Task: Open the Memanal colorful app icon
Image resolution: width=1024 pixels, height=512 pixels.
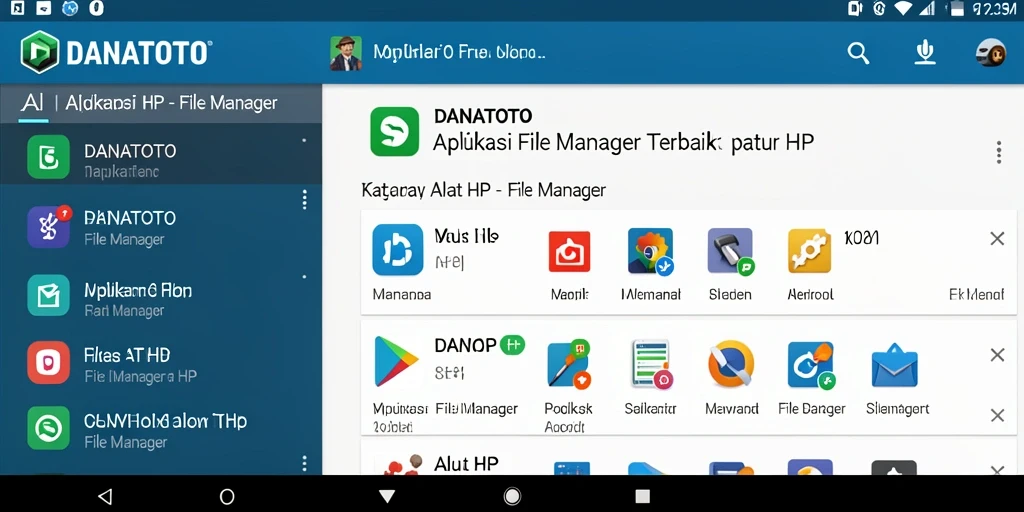Action: coord(650,251)
